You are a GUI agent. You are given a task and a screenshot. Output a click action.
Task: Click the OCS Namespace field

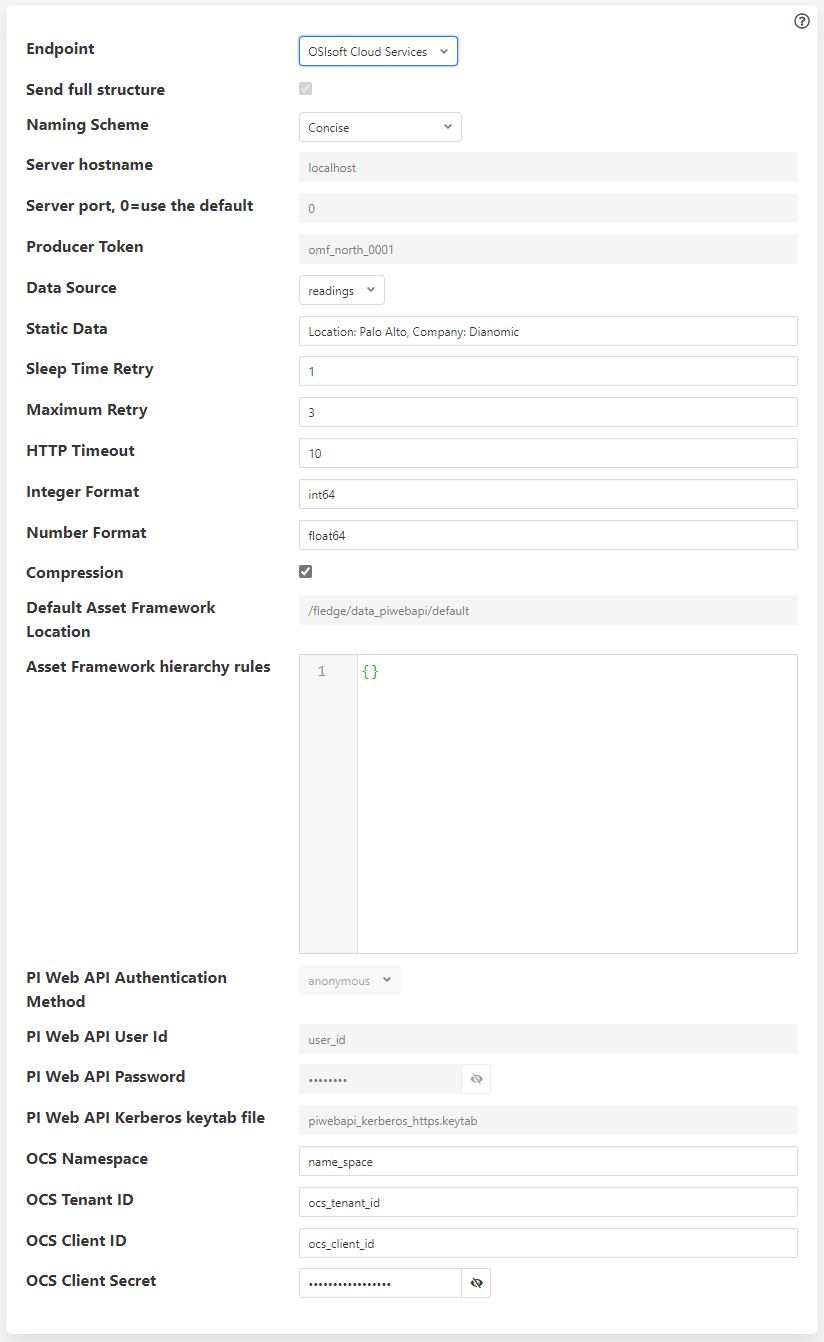pos(548,1161)
